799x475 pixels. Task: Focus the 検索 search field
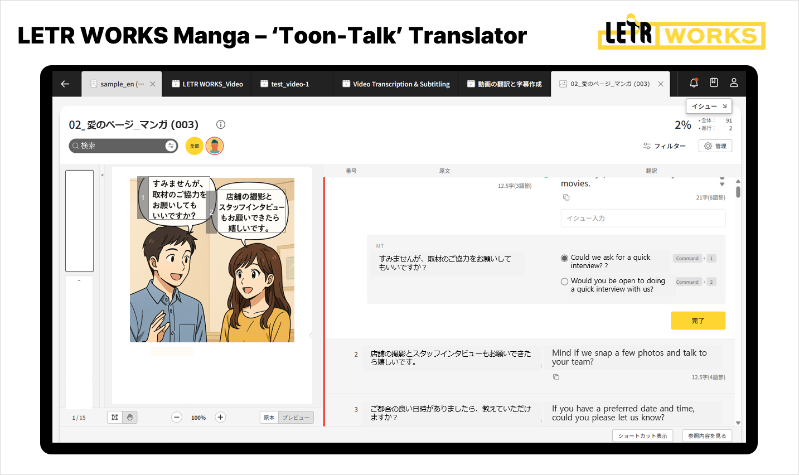(x=122, y=146)
